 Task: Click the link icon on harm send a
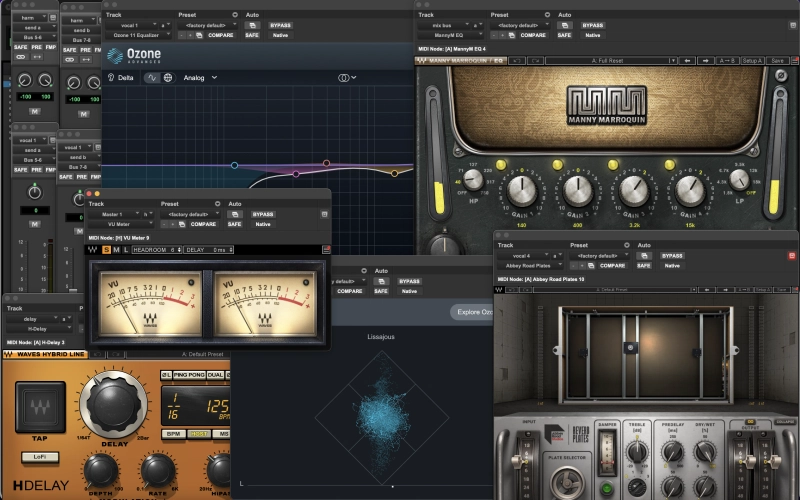point(21,57)
